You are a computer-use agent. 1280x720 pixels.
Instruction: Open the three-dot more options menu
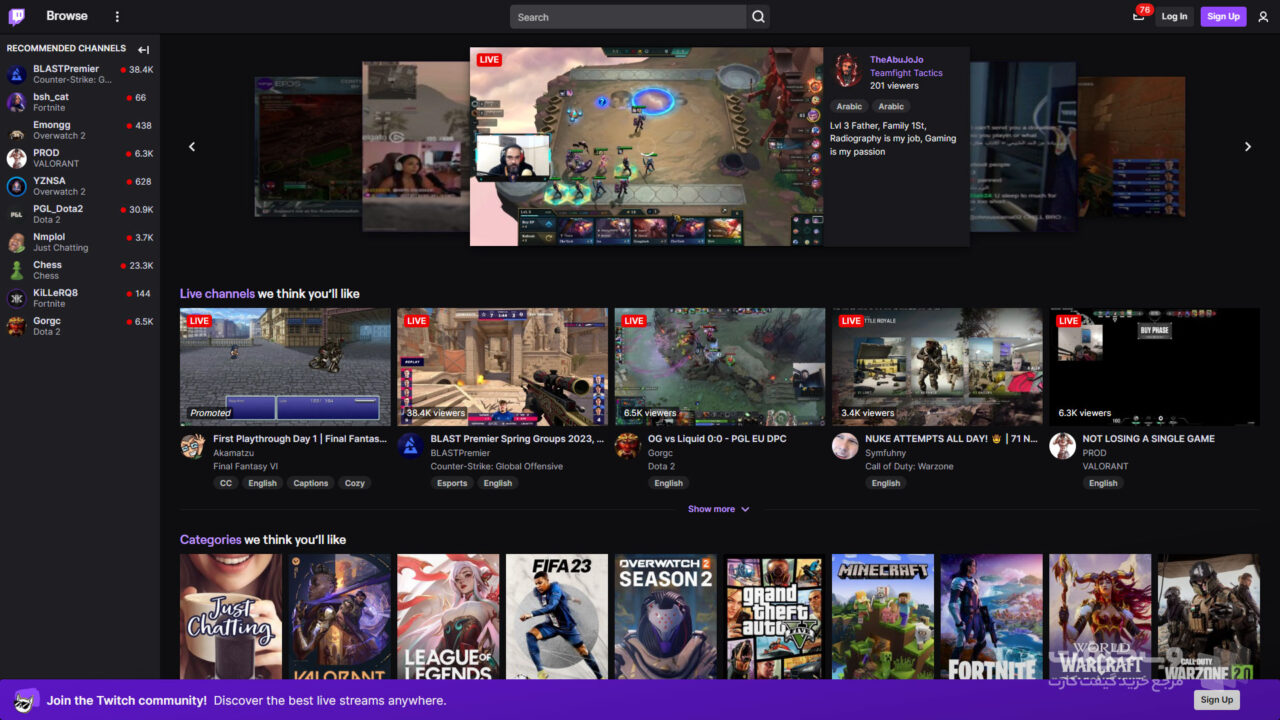tap(117, 17)
